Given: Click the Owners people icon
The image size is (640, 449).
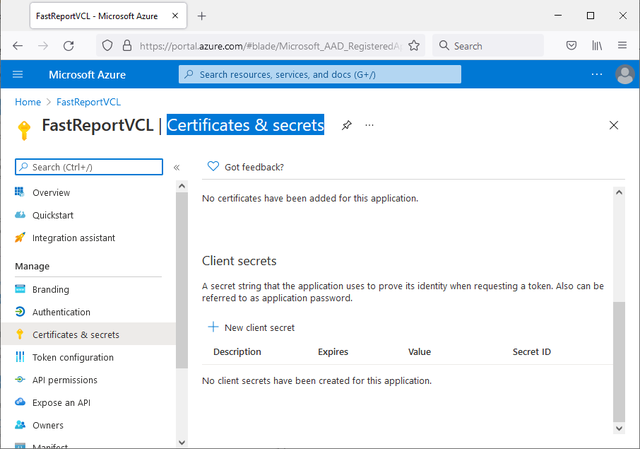Looking at the screenshot, I should [x=20, y=425].
